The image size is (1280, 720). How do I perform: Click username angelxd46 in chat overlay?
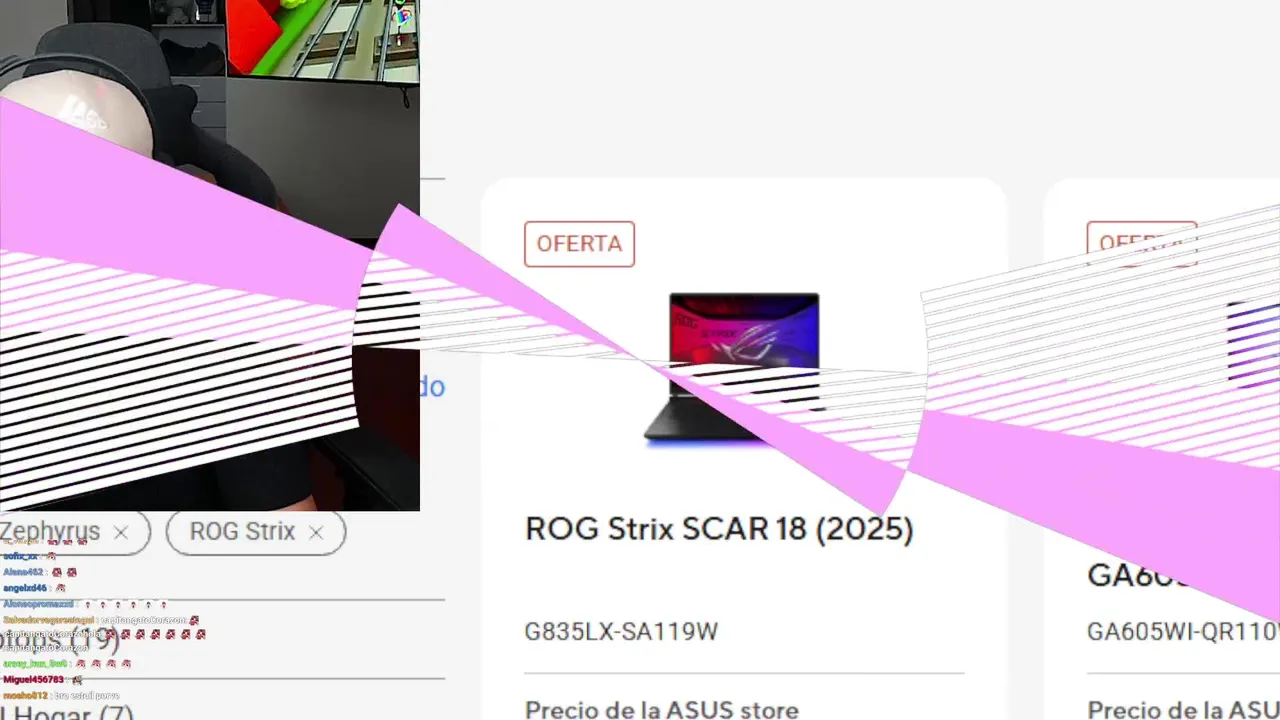click(25, 588)
